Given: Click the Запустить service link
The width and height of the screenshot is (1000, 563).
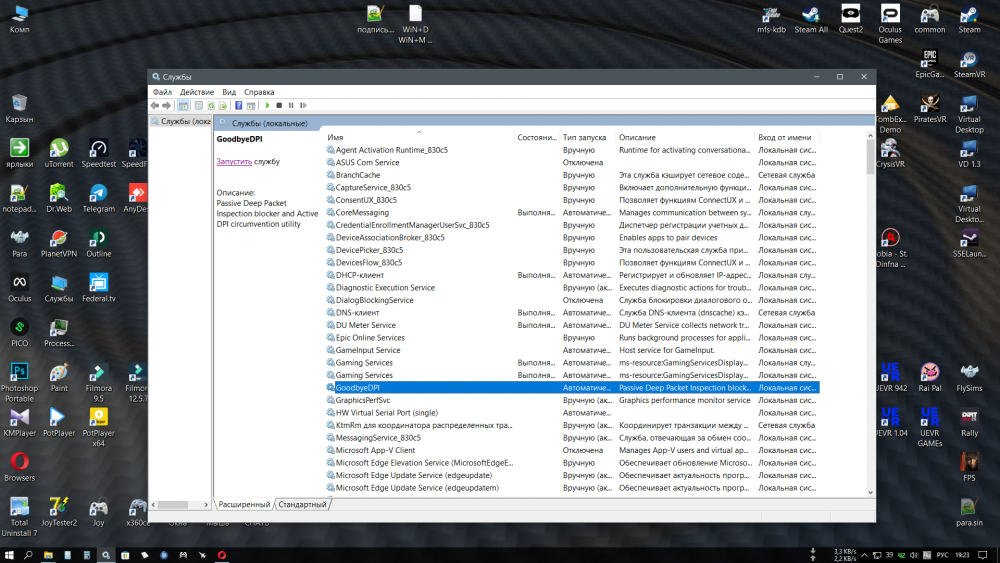Looking at the screenshot, I should pos(234,161).
